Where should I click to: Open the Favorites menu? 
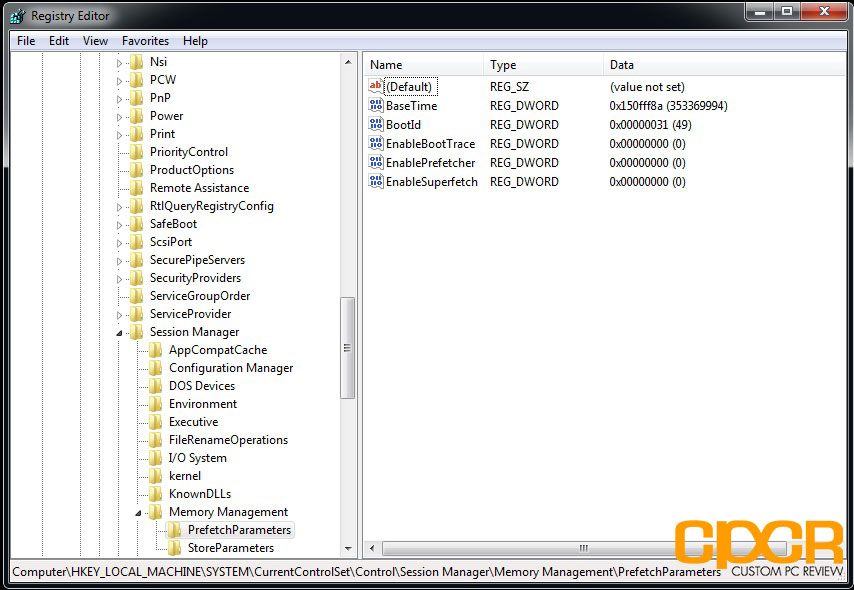145,41
